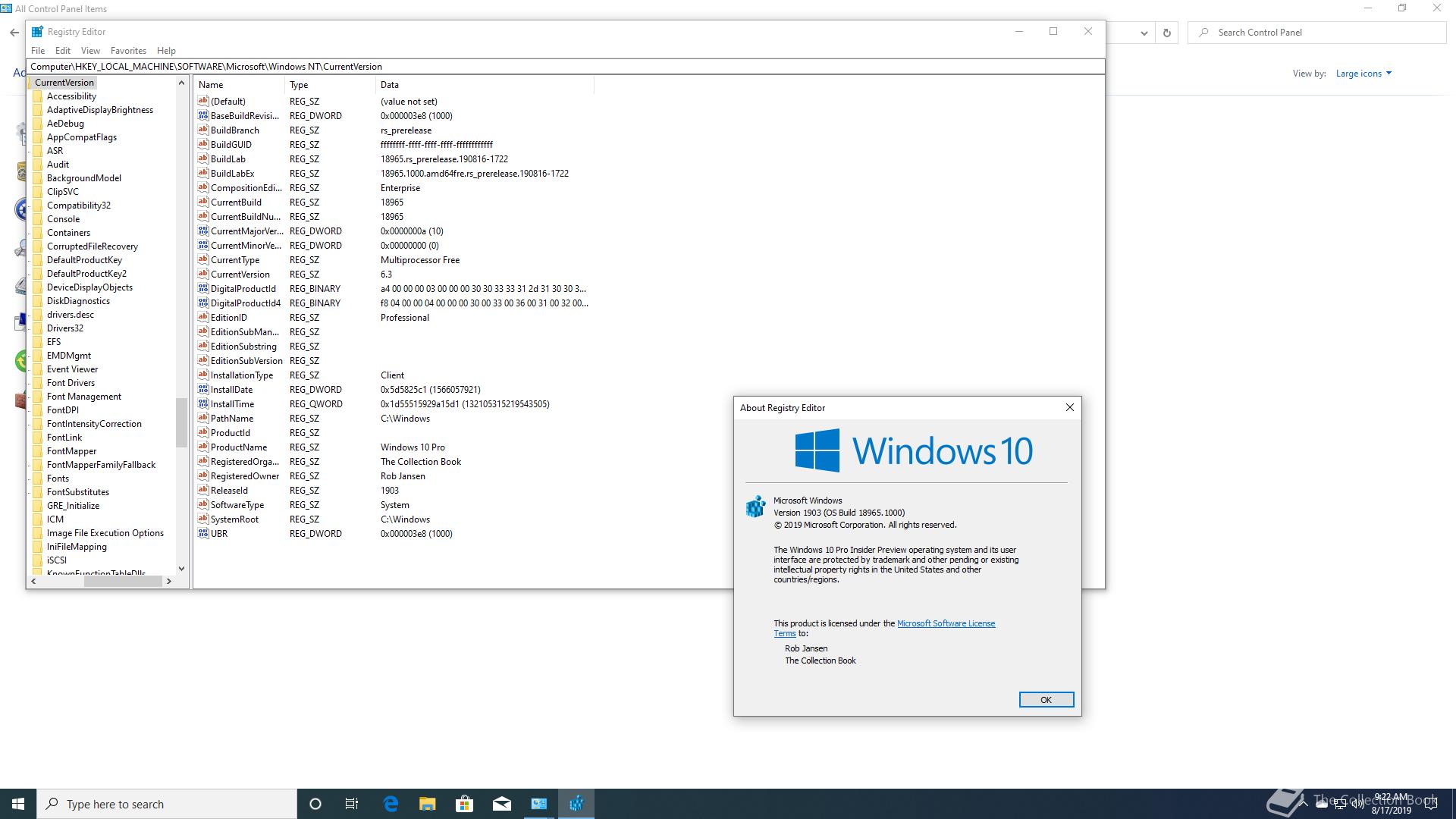Select the EditionID value row
Screen dimensions: 1456x819
[x=394, y=317]
